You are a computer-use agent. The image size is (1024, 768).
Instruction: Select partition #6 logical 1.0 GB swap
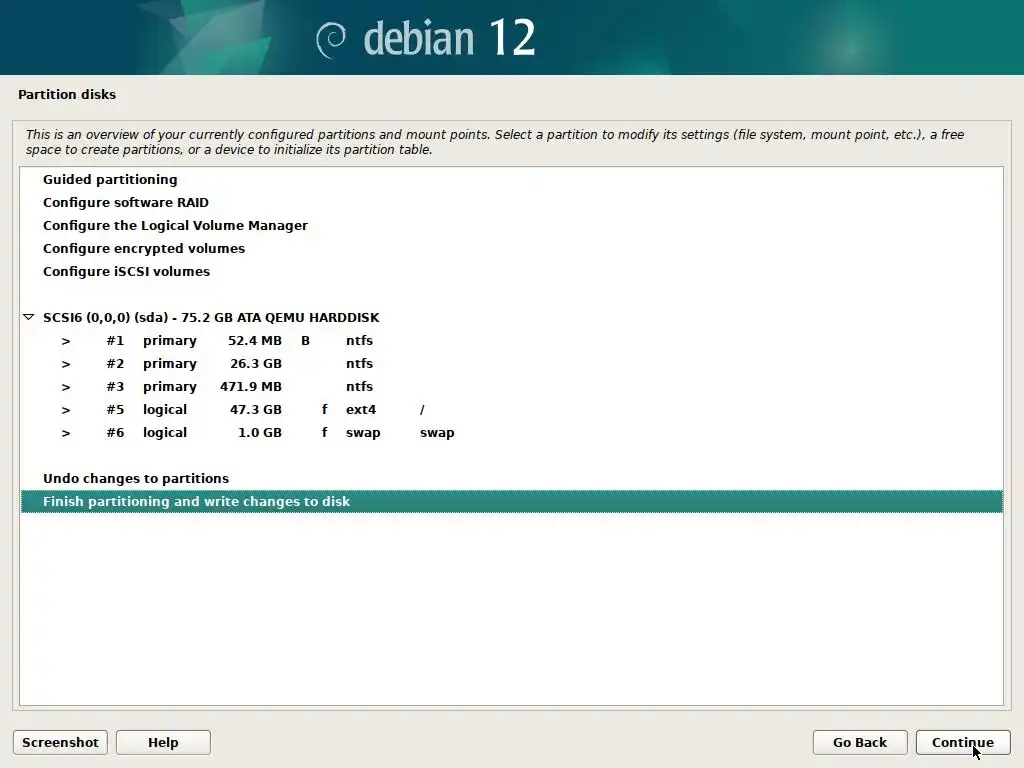click(x=511, y=432)
